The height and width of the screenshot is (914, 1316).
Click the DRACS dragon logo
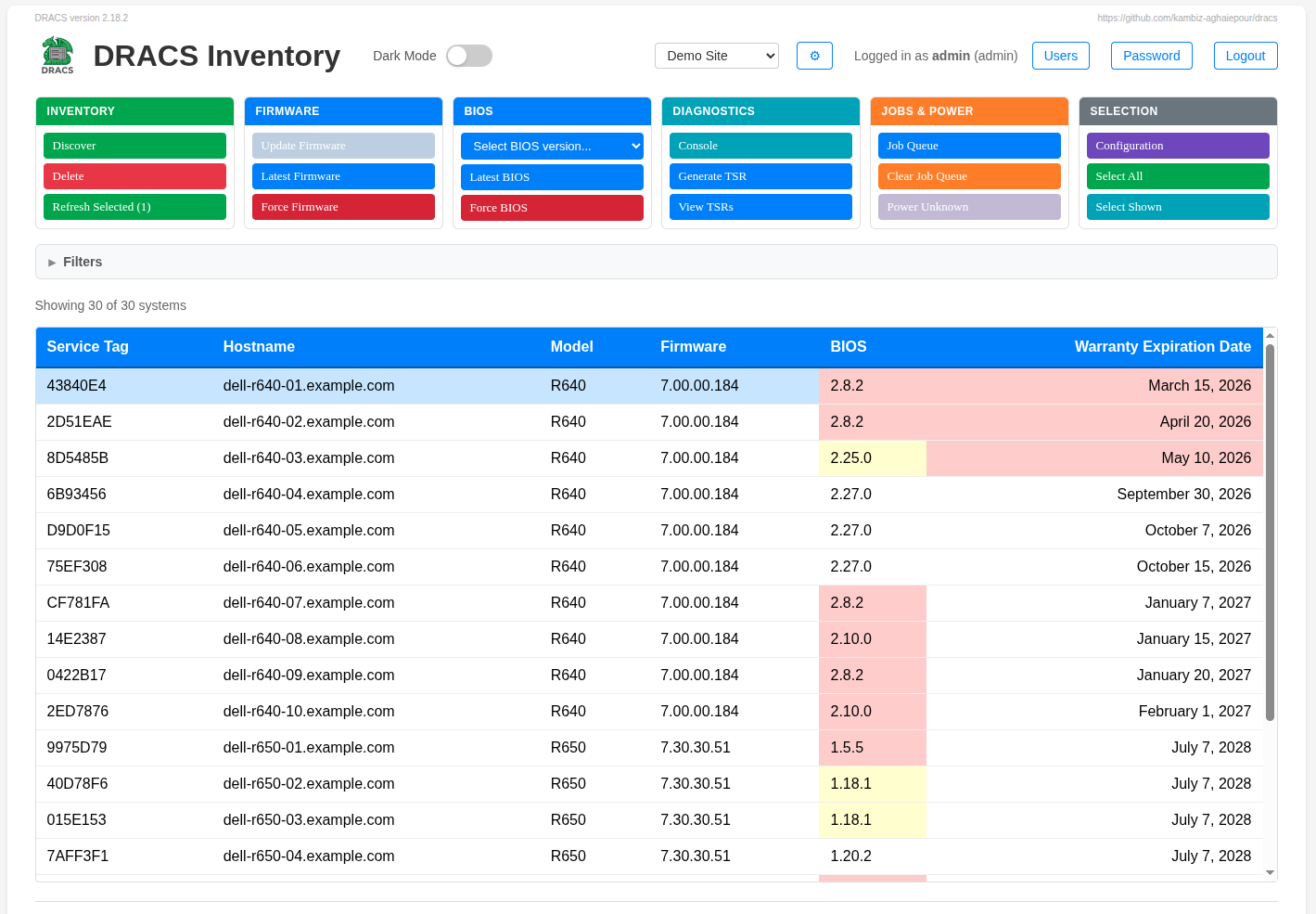[x=57, y=56]
